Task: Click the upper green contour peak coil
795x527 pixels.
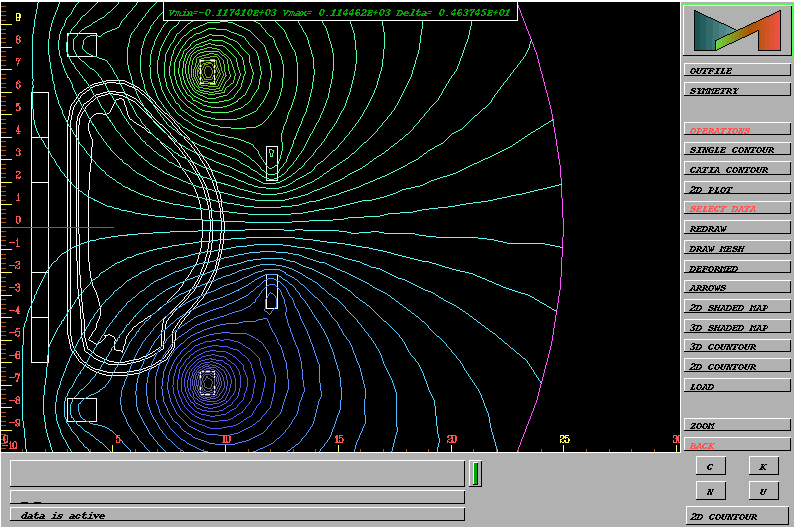Action: click(x=207, y=72)
